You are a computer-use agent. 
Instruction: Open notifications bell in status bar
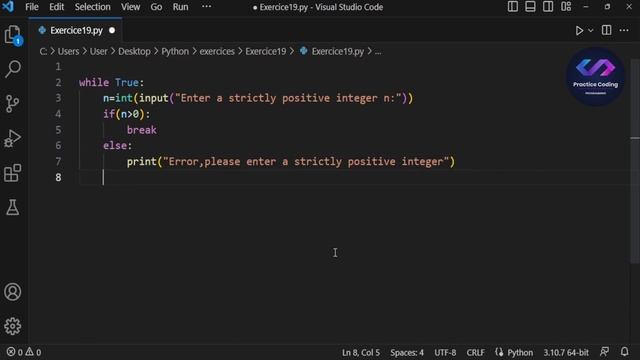pos(624,352)
